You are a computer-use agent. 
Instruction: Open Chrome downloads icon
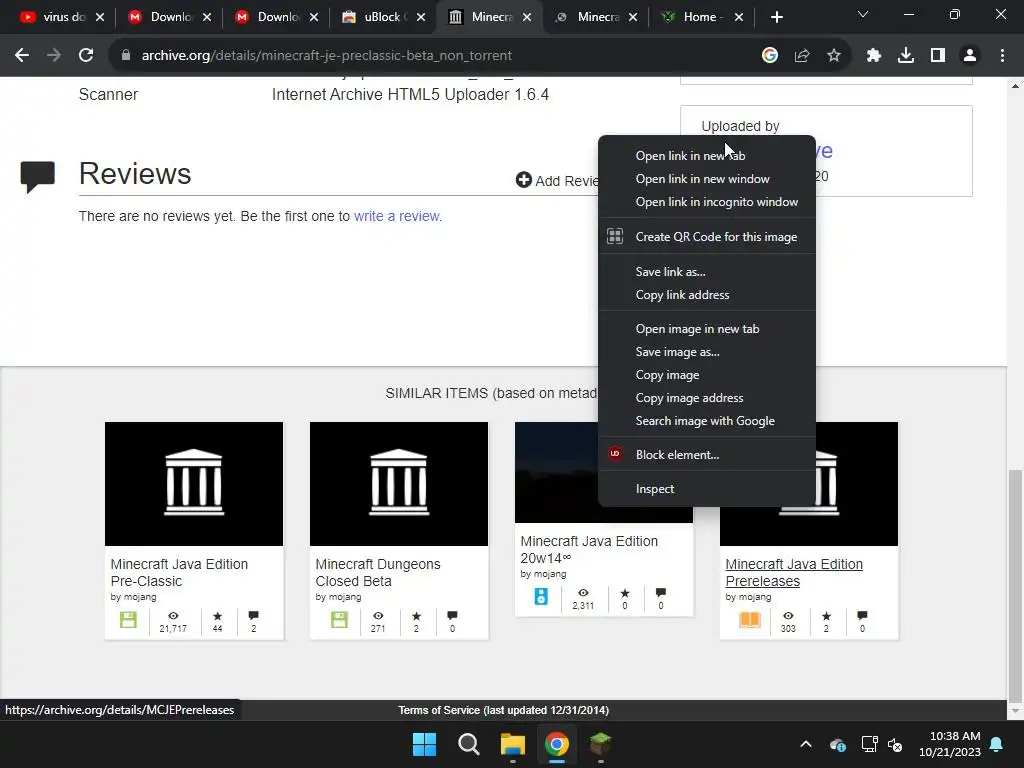tap(906, 56)
